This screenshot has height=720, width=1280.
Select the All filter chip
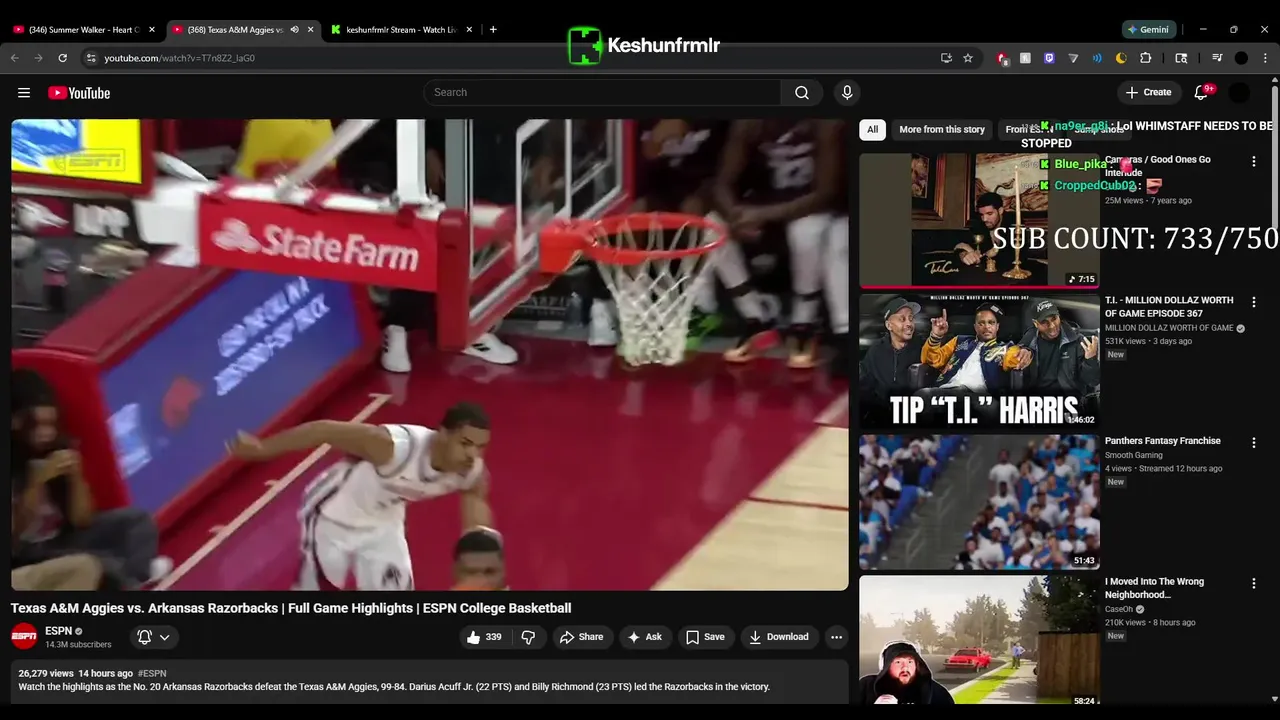pos(872,129)
